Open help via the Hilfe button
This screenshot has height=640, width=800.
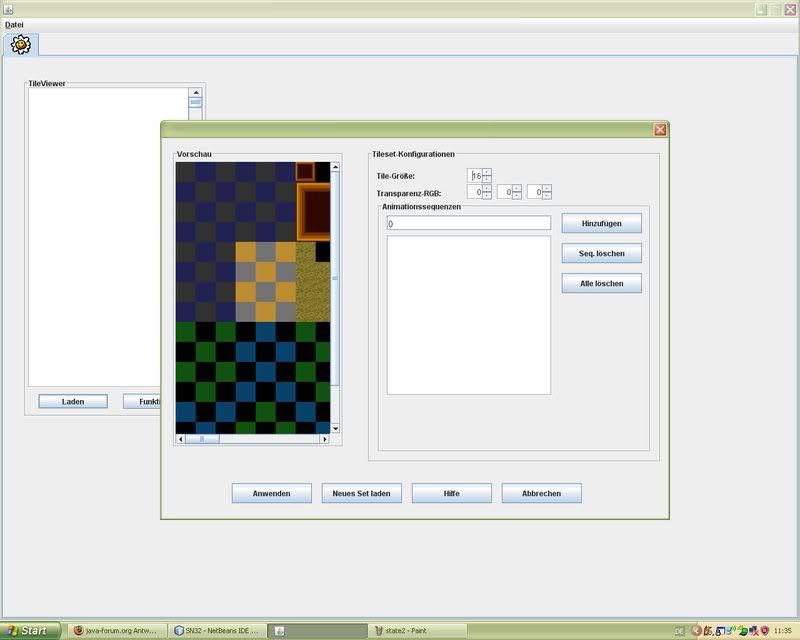(452, 494)
